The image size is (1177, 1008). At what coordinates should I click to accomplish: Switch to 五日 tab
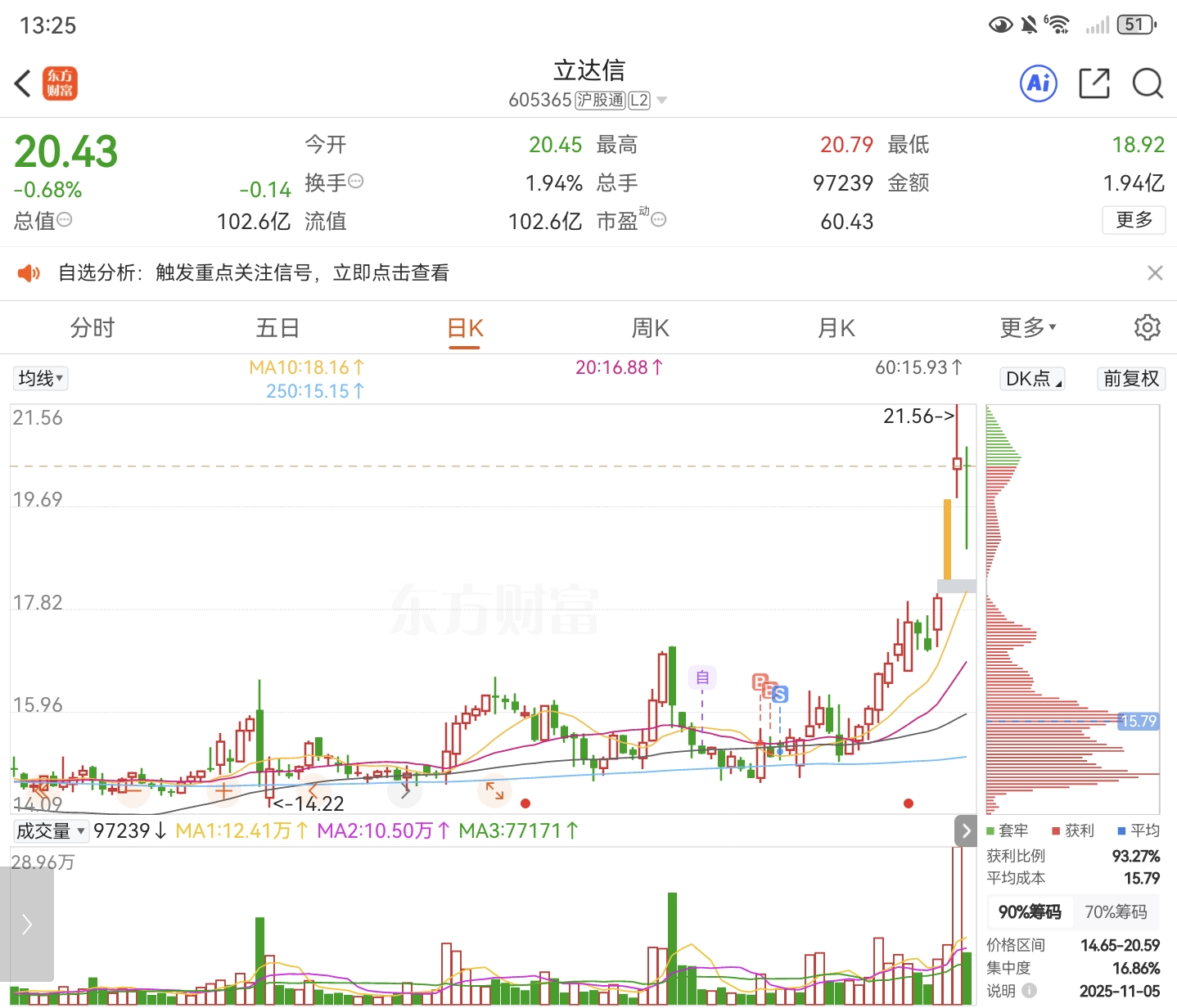(x=277, y=328)
